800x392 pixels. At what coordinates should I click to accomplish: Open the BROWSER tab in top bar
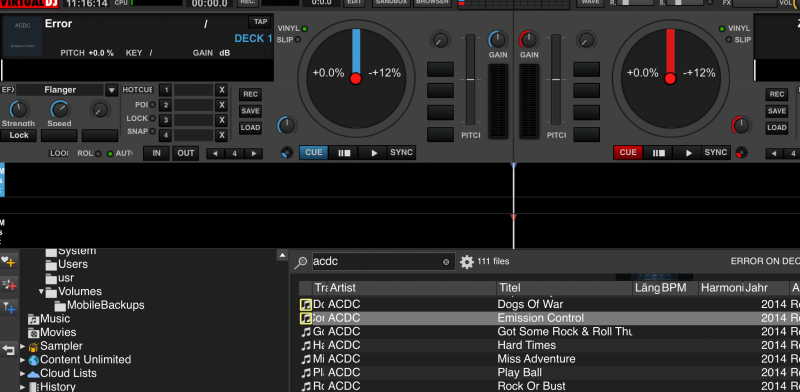click(x=432, y=3)
